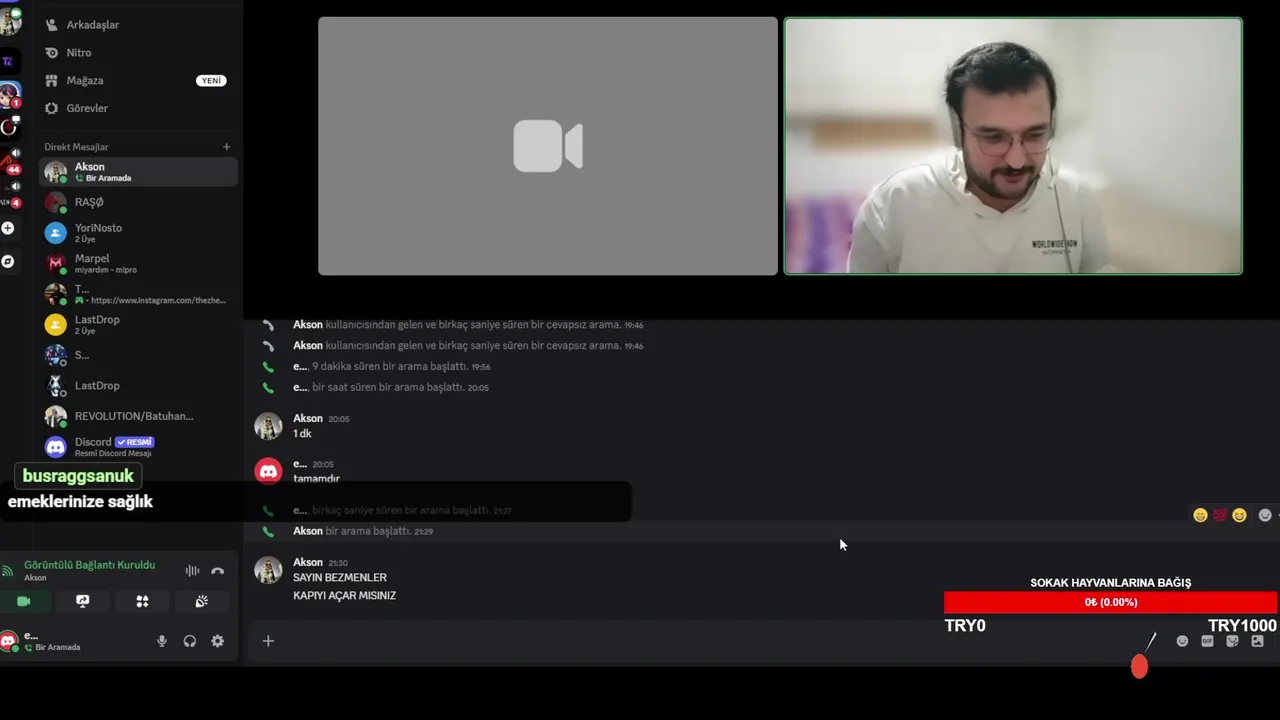The height and width of the screenshot is (720, 1280).
Task: React with laughing squint emoji
Action: tap(1239, 515)
